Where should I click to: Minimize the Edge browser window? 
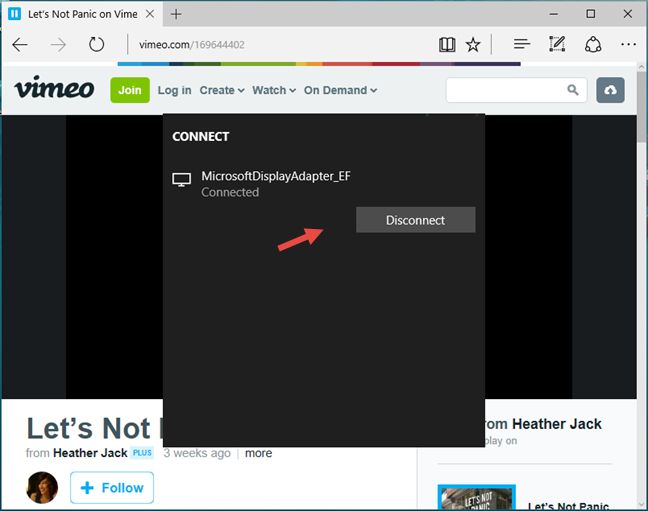tap(554, 14)
